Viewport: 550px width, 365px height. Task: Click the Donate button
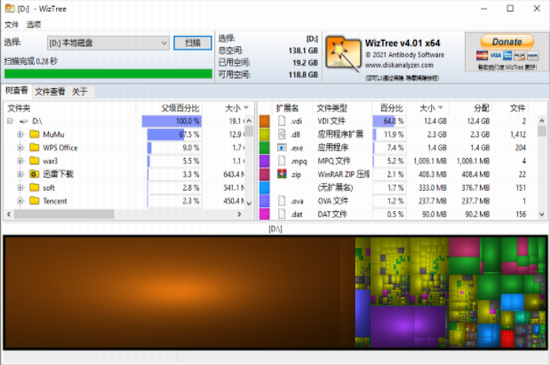tap(507, 42)
